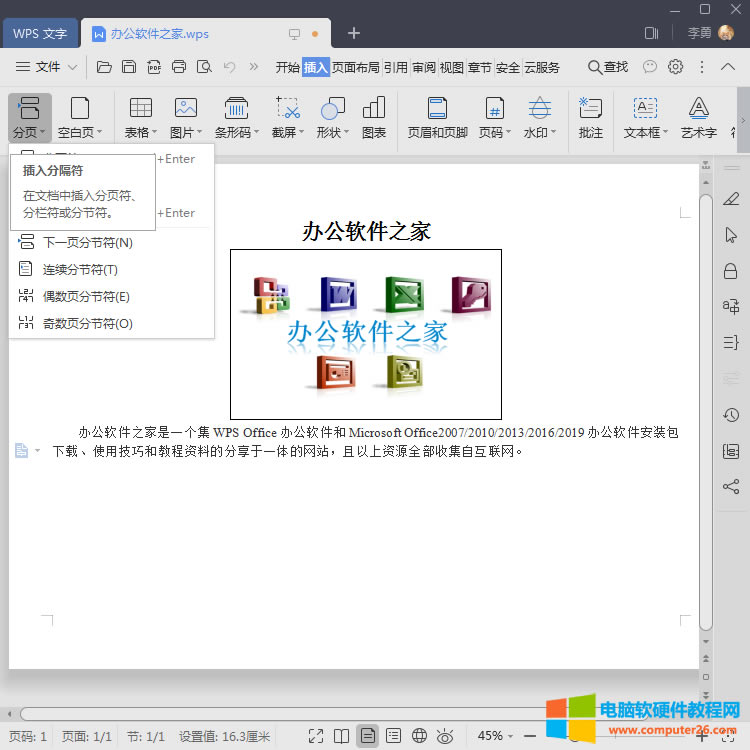Image resolution: width=750 pixels, height=750 pixels.
Task: Click the vertical scrollbar of the document
Action: click(706, 400)
